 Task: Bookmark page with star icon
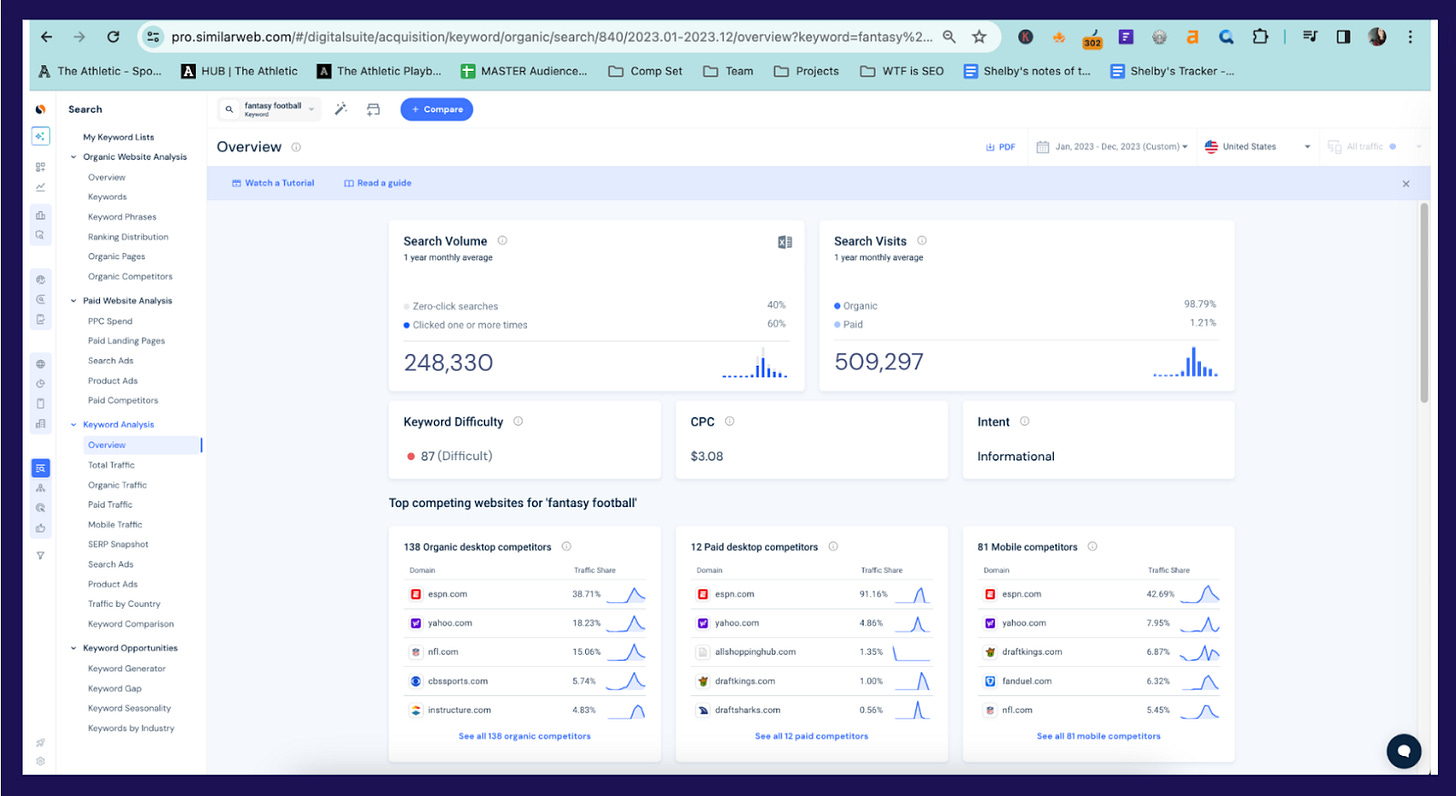[x=979, y=37]
